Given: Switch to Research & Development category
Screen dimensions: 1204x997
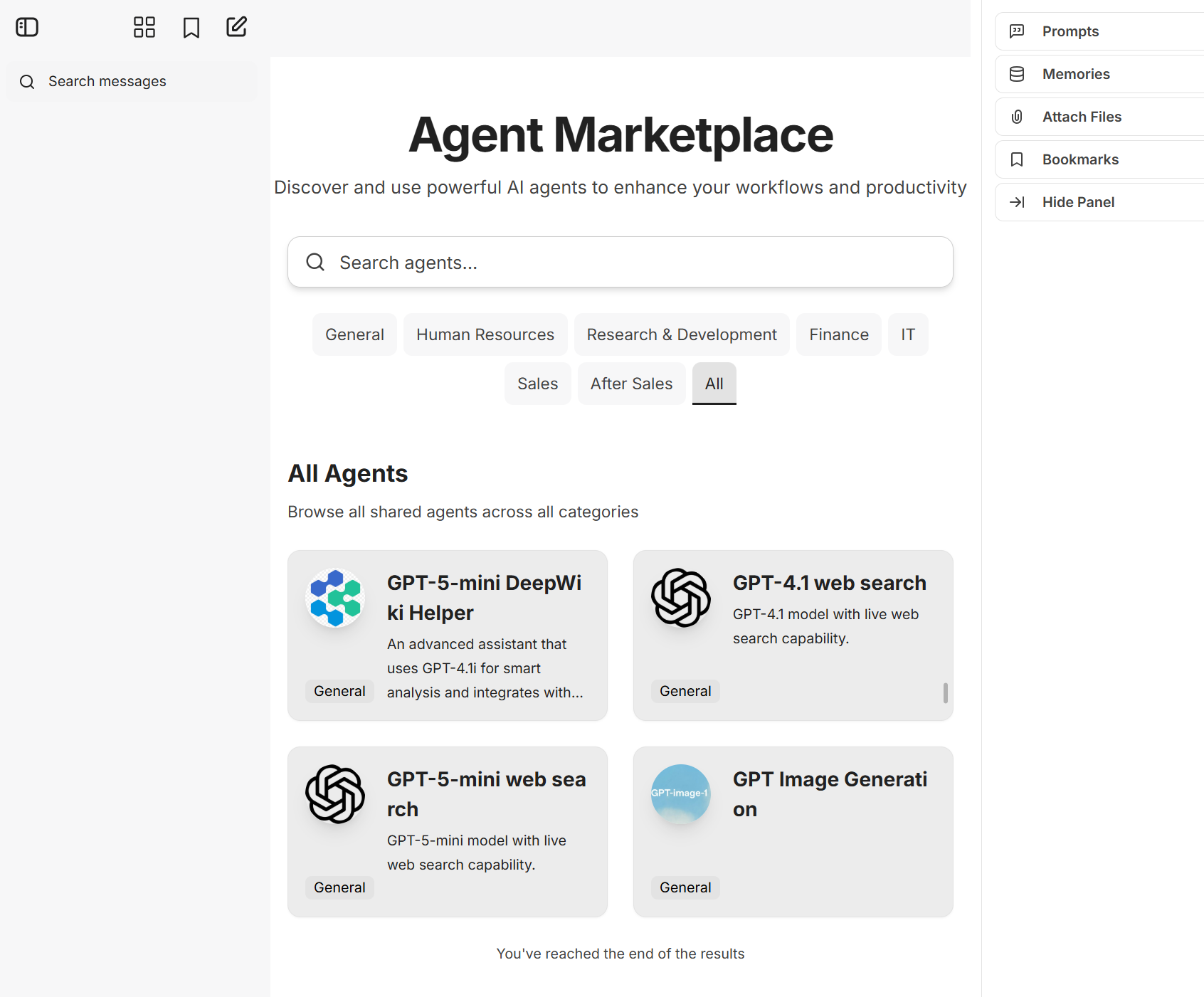Looking at the screenshot, I should [x=681, y=334].
